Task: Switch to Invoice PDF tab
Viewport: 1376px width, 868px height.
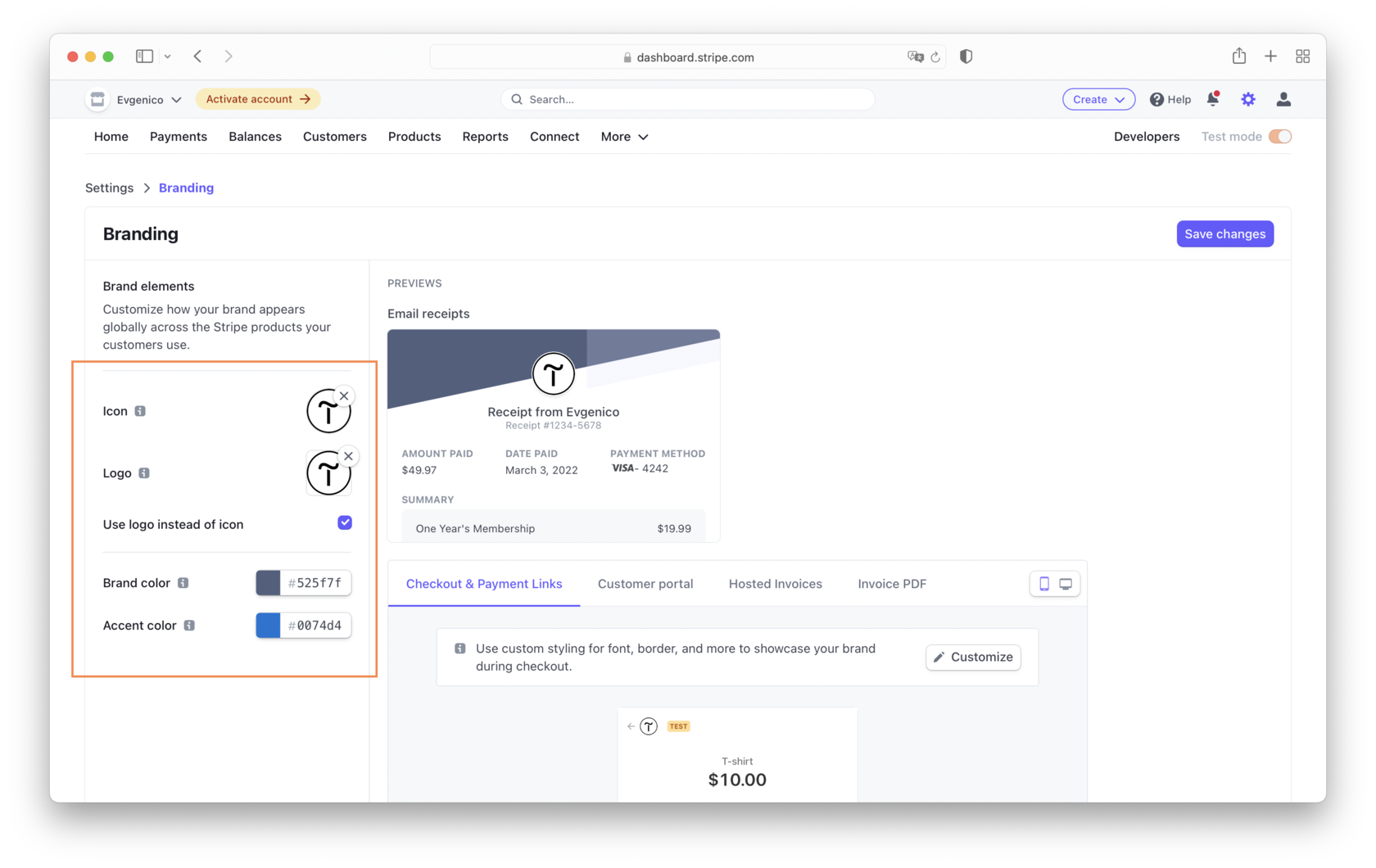Action: point(892,584)
